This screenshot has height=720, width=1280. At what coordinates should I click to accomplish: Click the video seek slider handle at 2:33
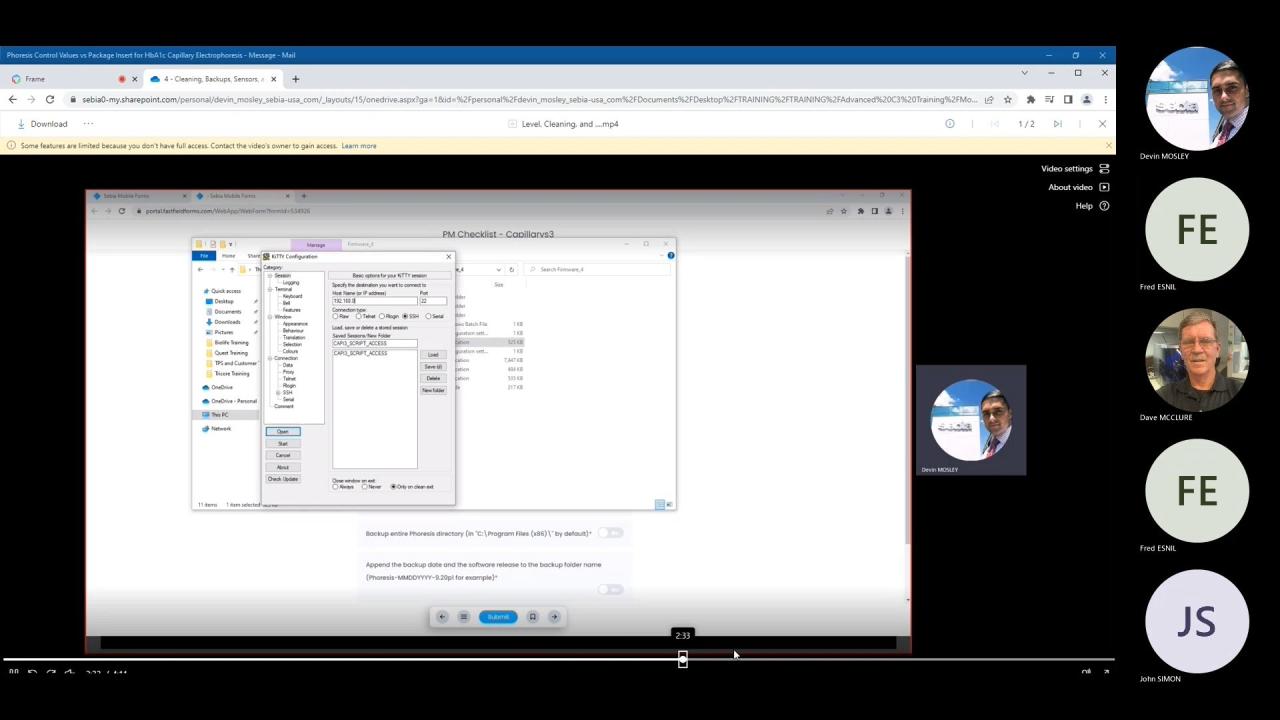[x=683, y=659]
